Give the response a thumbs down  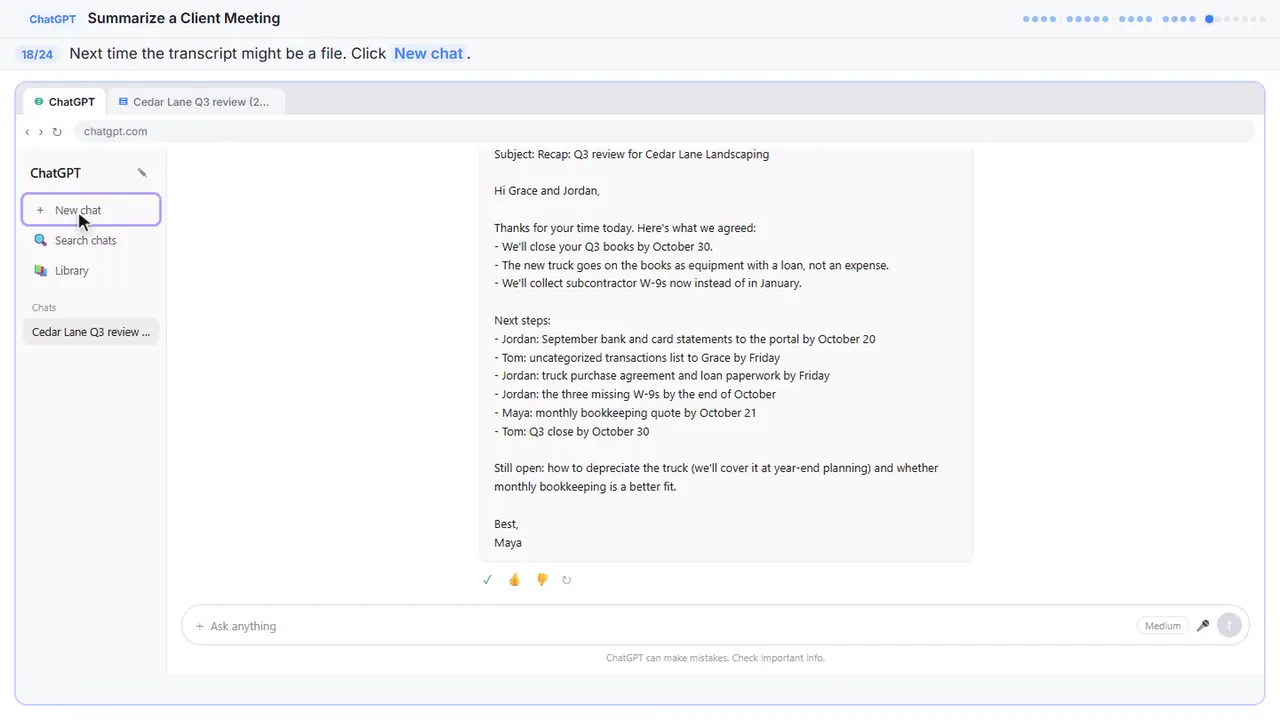click(x=542, y=580)
